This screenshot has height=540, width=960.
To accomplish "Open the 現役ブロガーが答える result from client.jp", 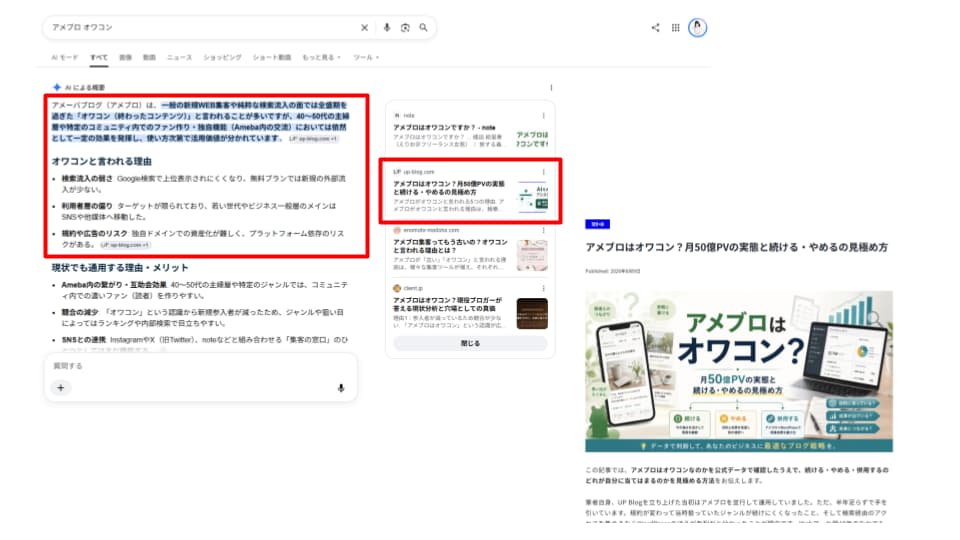I will point(448,304).
